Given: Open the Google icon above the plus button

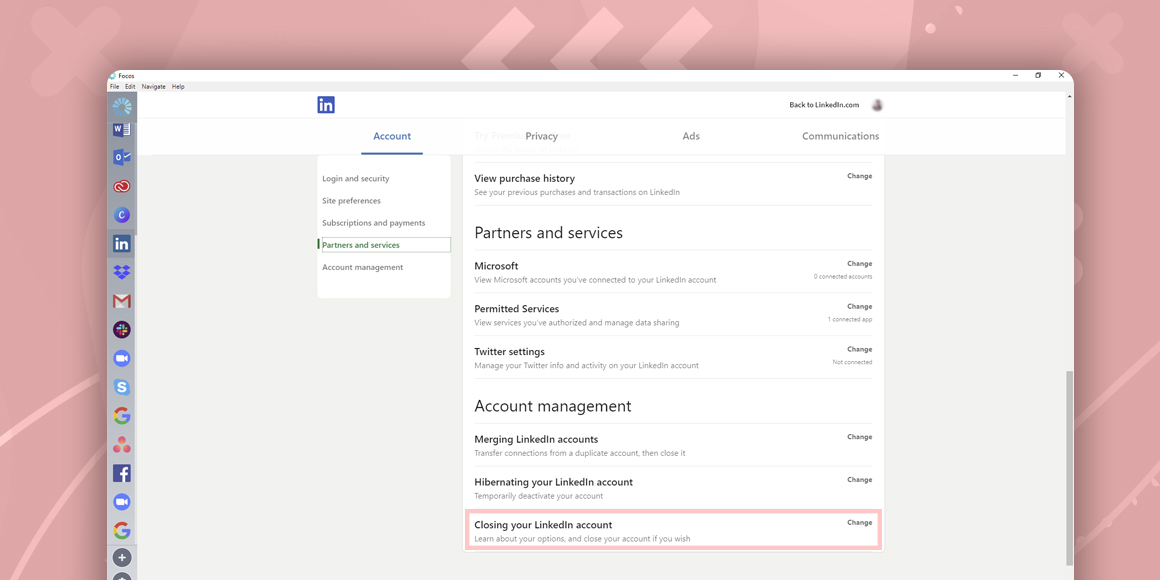Looking at the screenshot, I should 122,530.
